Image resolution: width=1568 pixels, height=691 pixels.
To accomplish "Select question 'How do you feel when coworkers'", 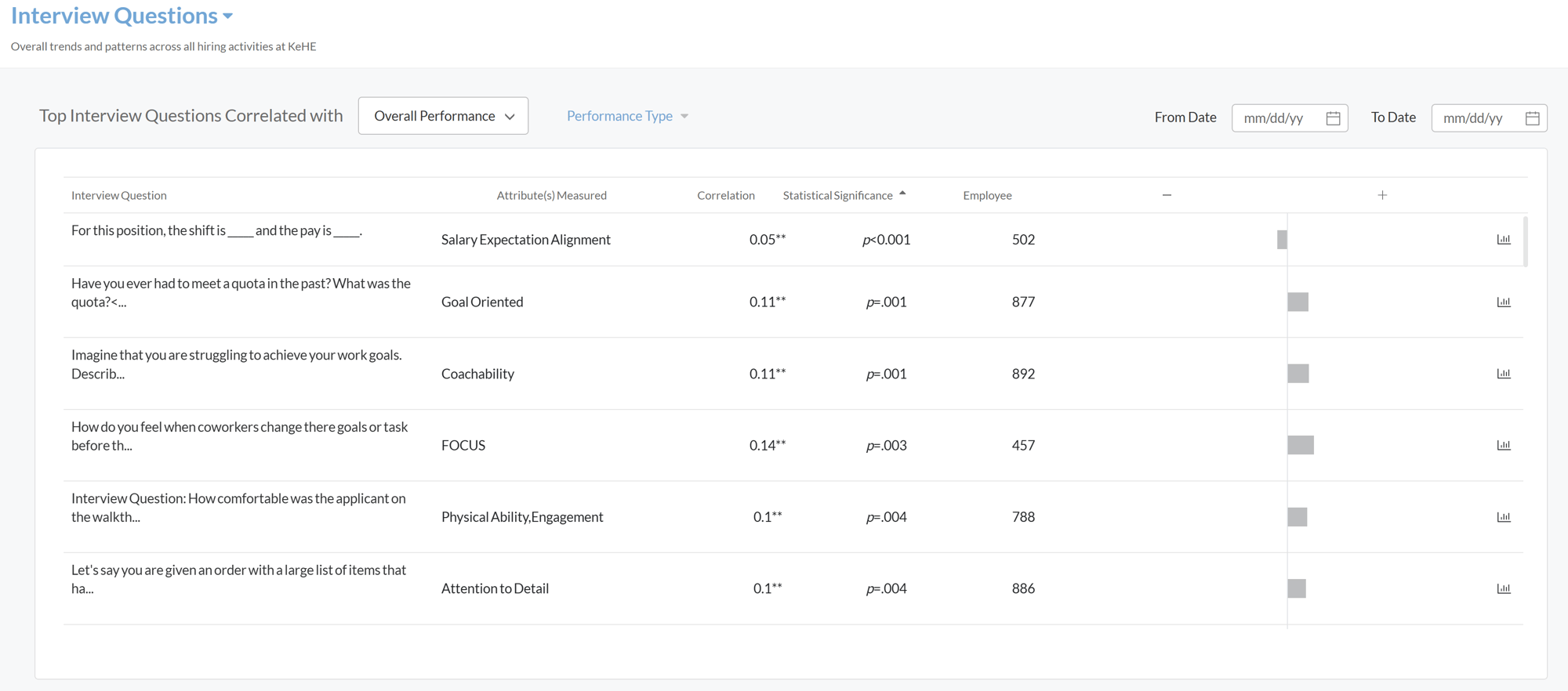I will pyautogui.click(x=239, y=436).
